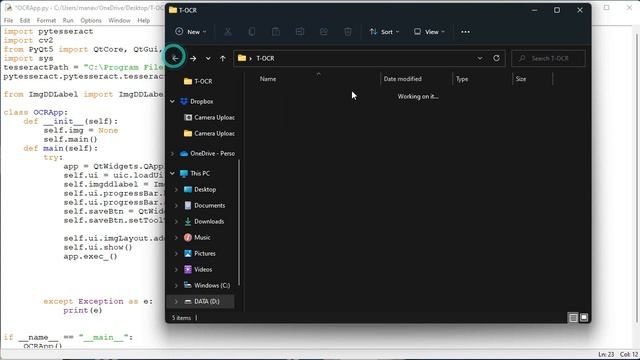Screen dimensions: 640x360
Task: Click 'class OCRApp:' line in IDLE
Action: point(36,112)
